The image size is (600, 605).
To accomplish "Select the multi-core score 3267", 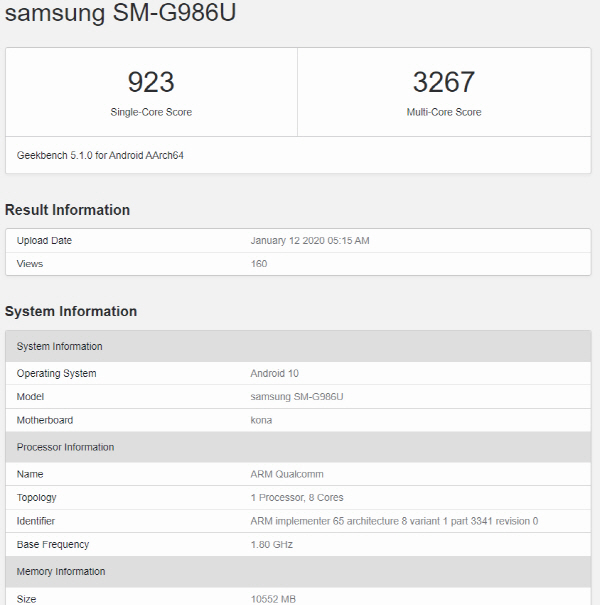I will (444, 82).
